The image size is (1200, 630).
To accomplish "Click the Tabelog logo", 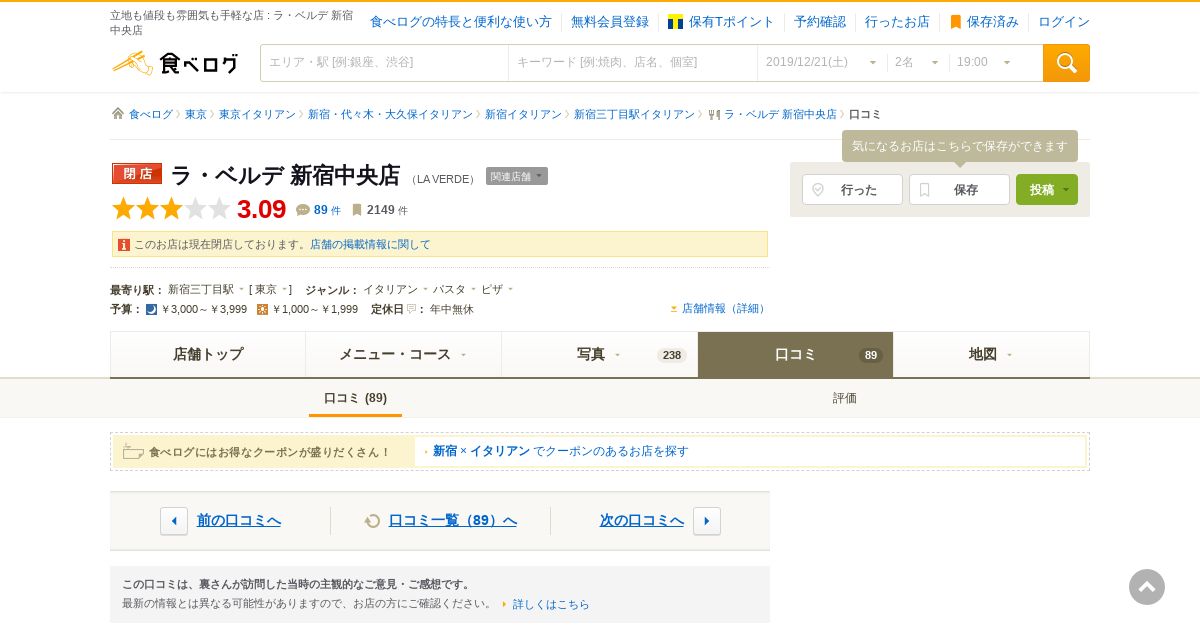I will click(x=175, y=63).
